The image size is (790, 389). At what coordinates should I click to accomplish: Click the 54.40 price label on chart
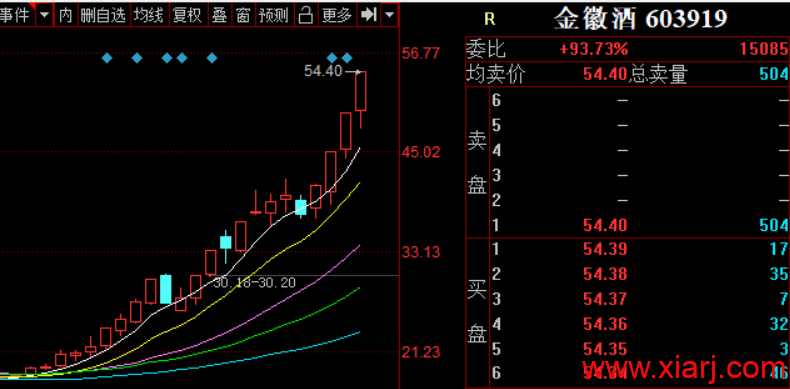click(x=323, y=71)
